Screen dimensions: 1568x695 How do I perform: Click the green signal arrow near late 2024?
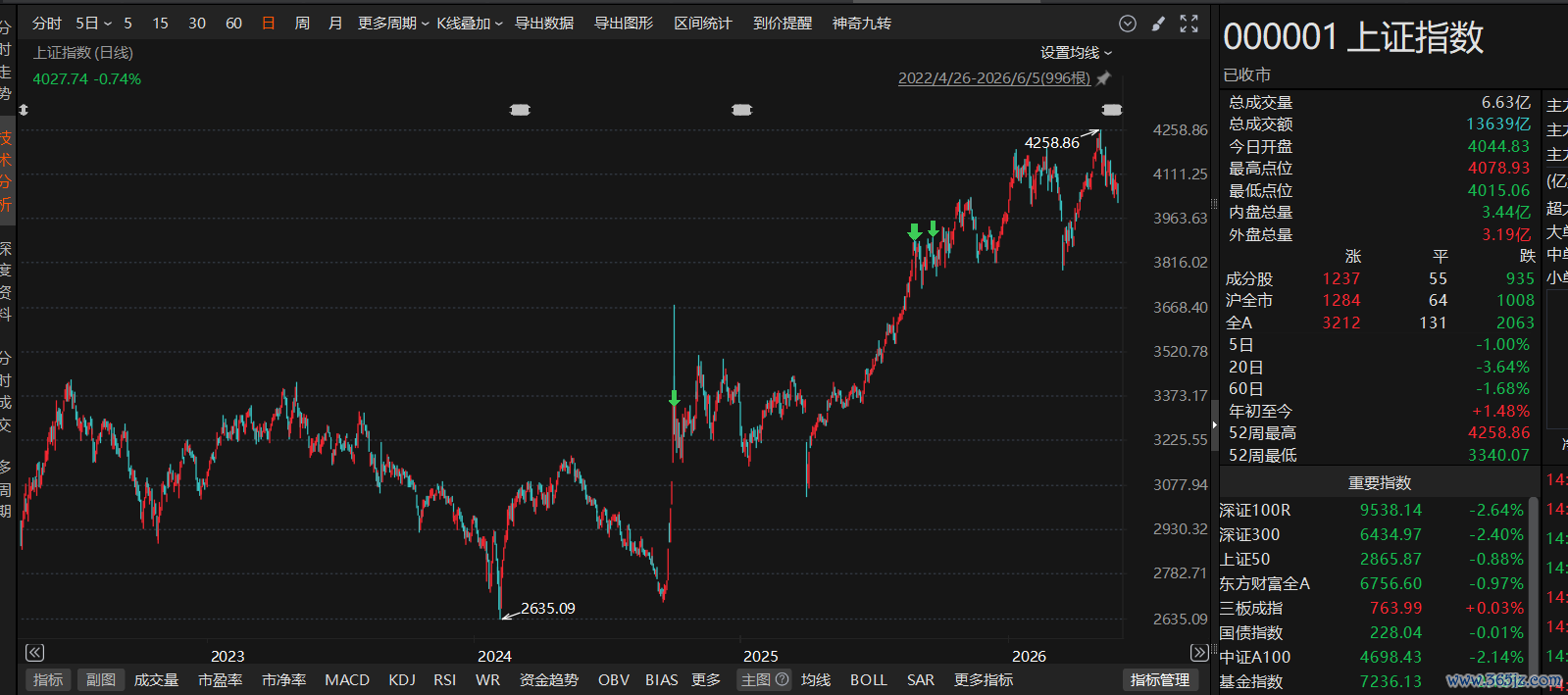click(674, 398)
